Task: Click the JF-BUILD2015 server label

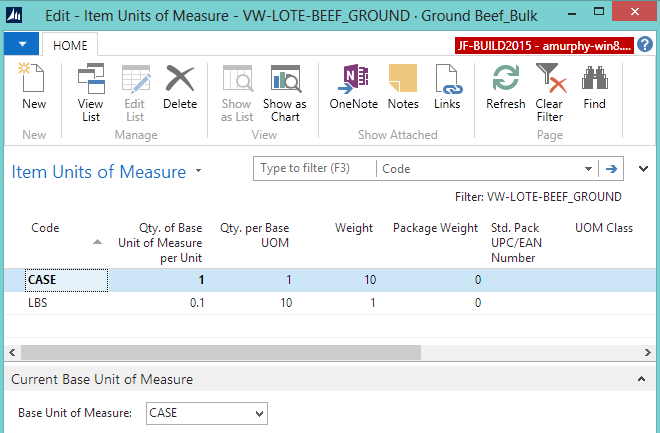Action: [544, 45]
